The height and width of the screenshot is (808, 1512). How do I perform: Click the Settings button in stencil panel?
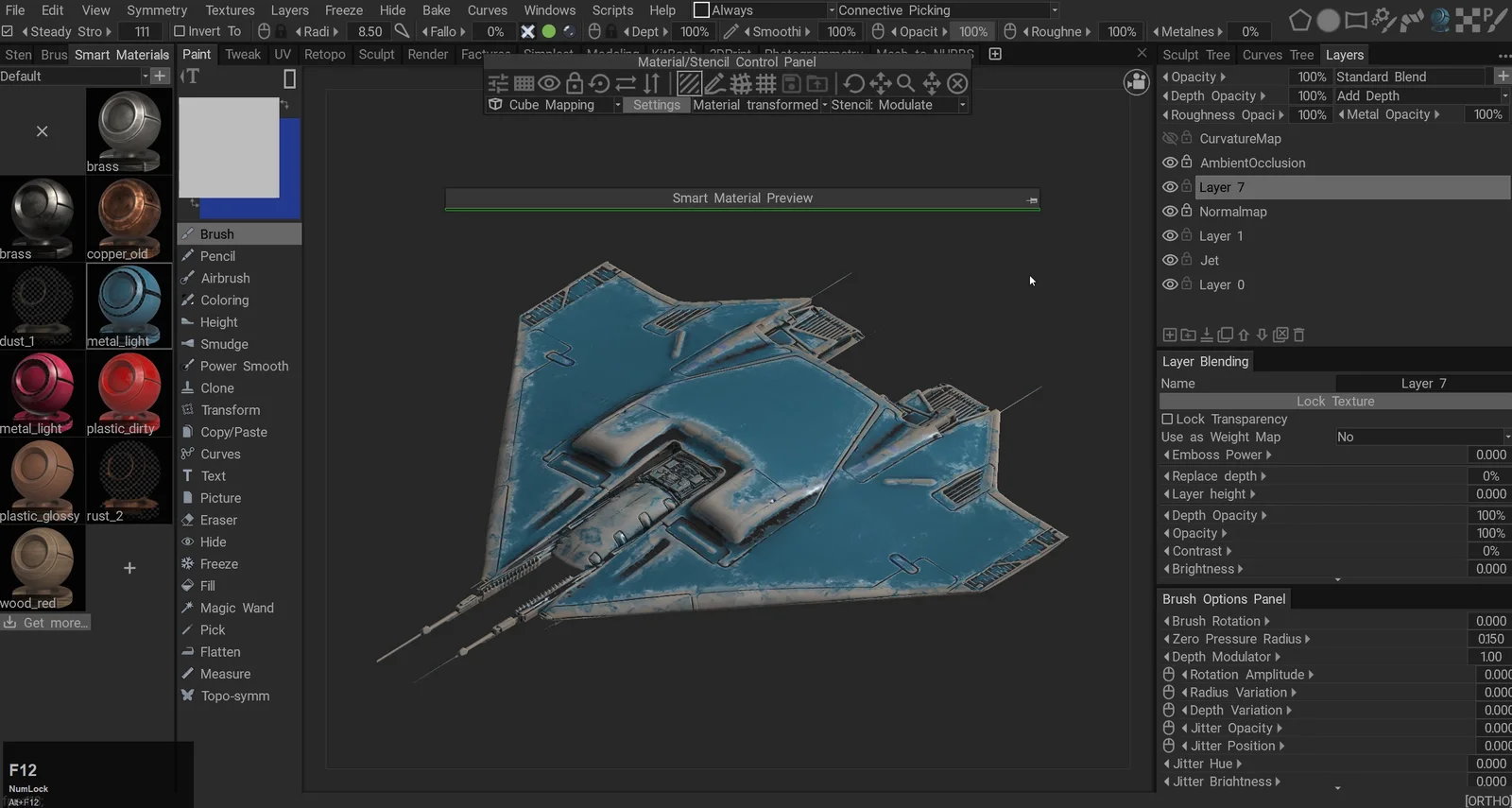coord(656,105)
